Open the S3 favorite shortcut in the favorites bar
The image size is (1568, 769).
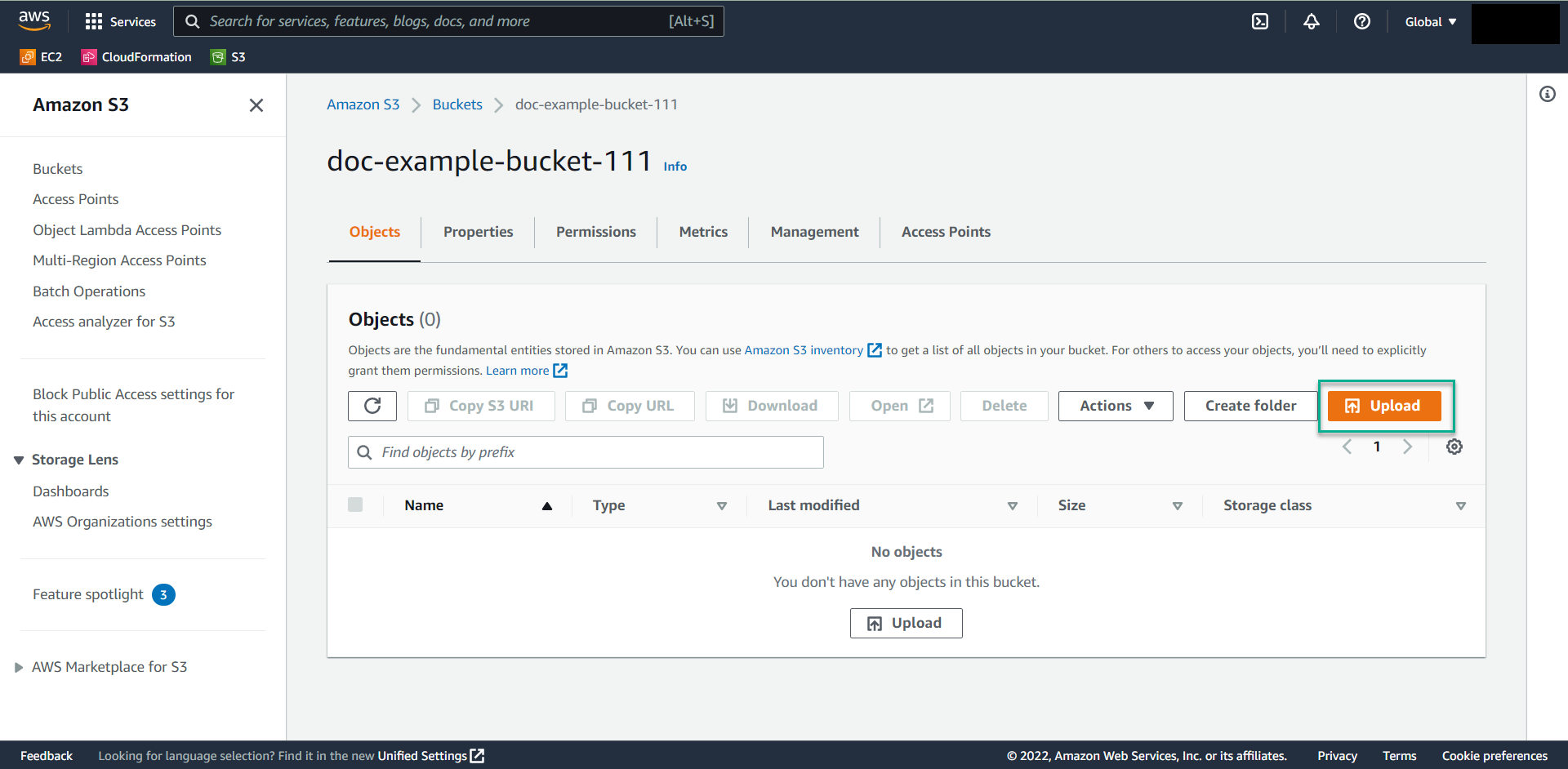(x=228, y=56)
